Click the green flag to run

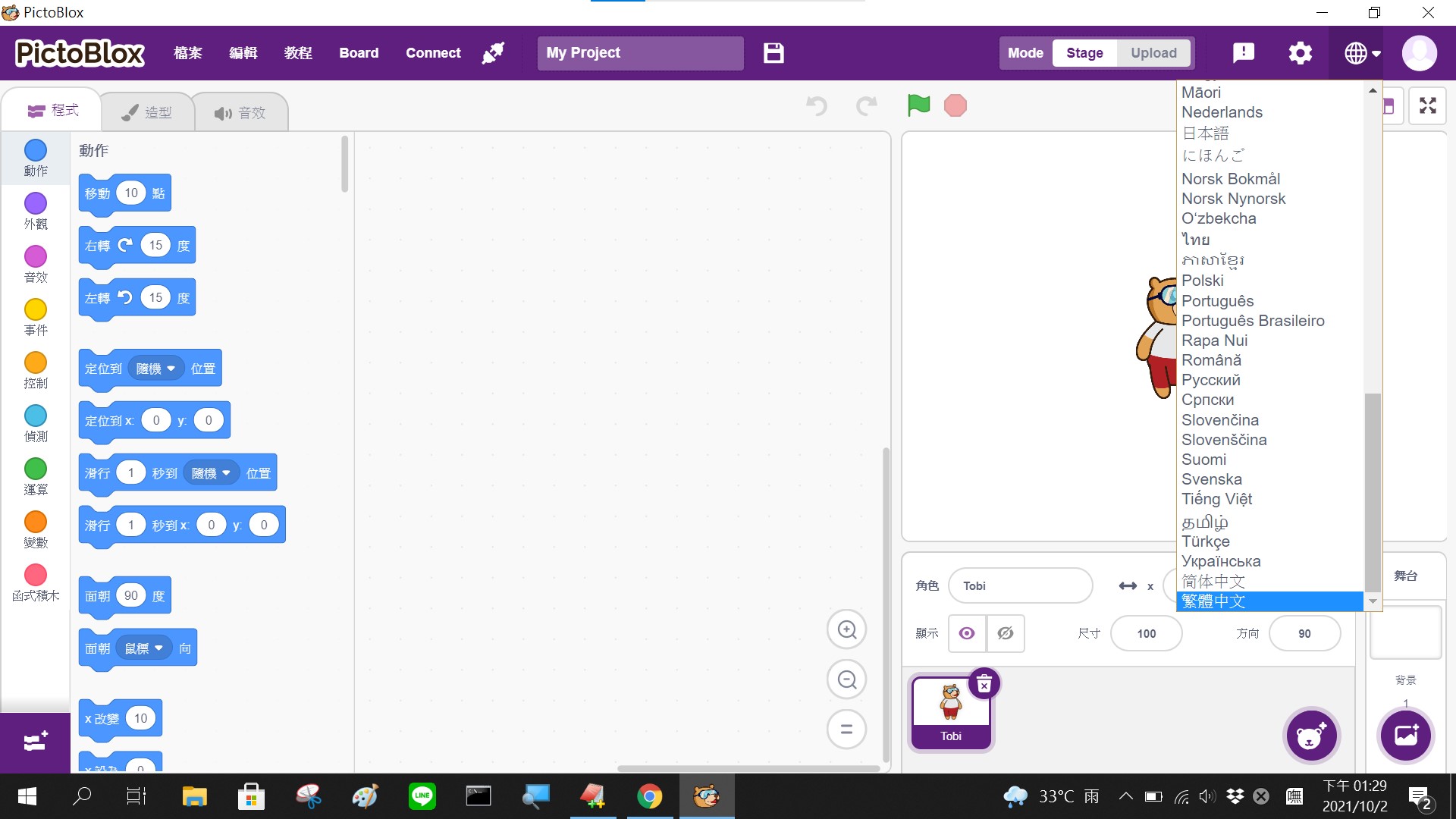pos(918,105)
